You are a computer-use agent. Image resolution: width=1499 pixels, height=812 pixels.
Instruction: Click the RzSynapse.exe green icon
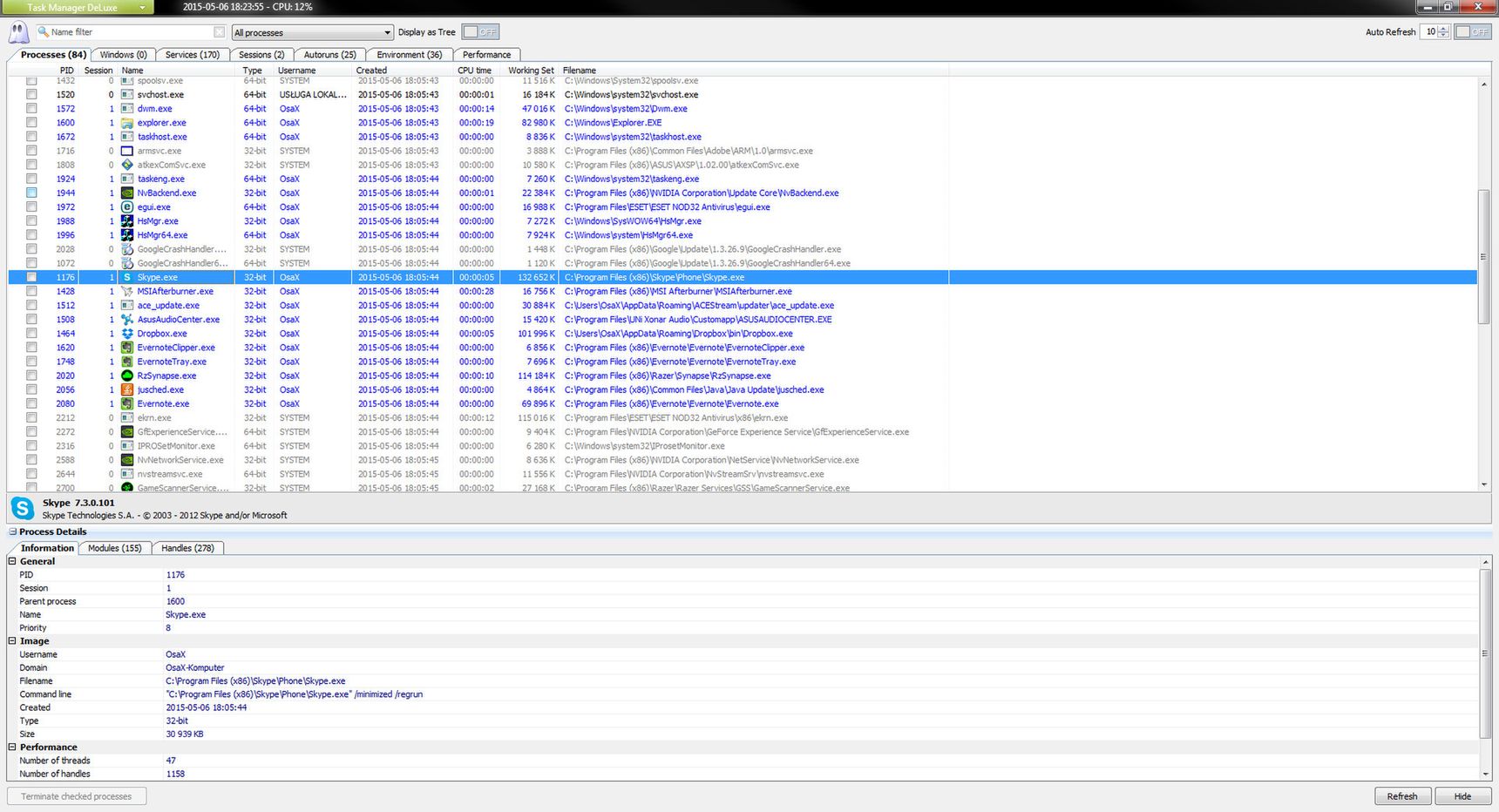[127, 376]
